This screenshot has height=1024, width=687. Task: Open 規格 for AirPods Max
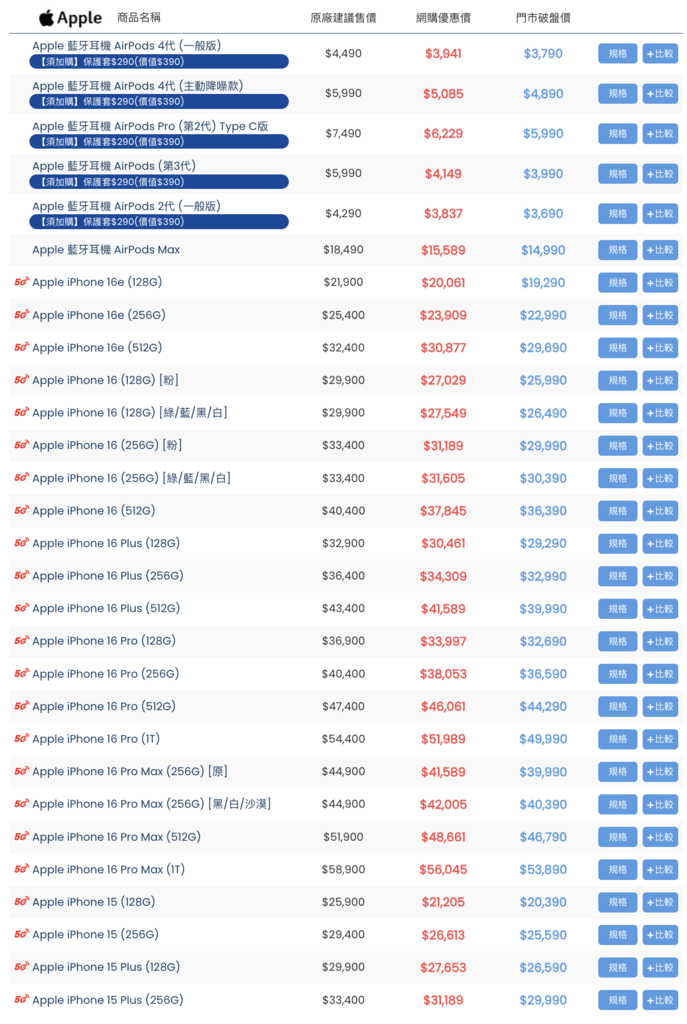[617, 249]
